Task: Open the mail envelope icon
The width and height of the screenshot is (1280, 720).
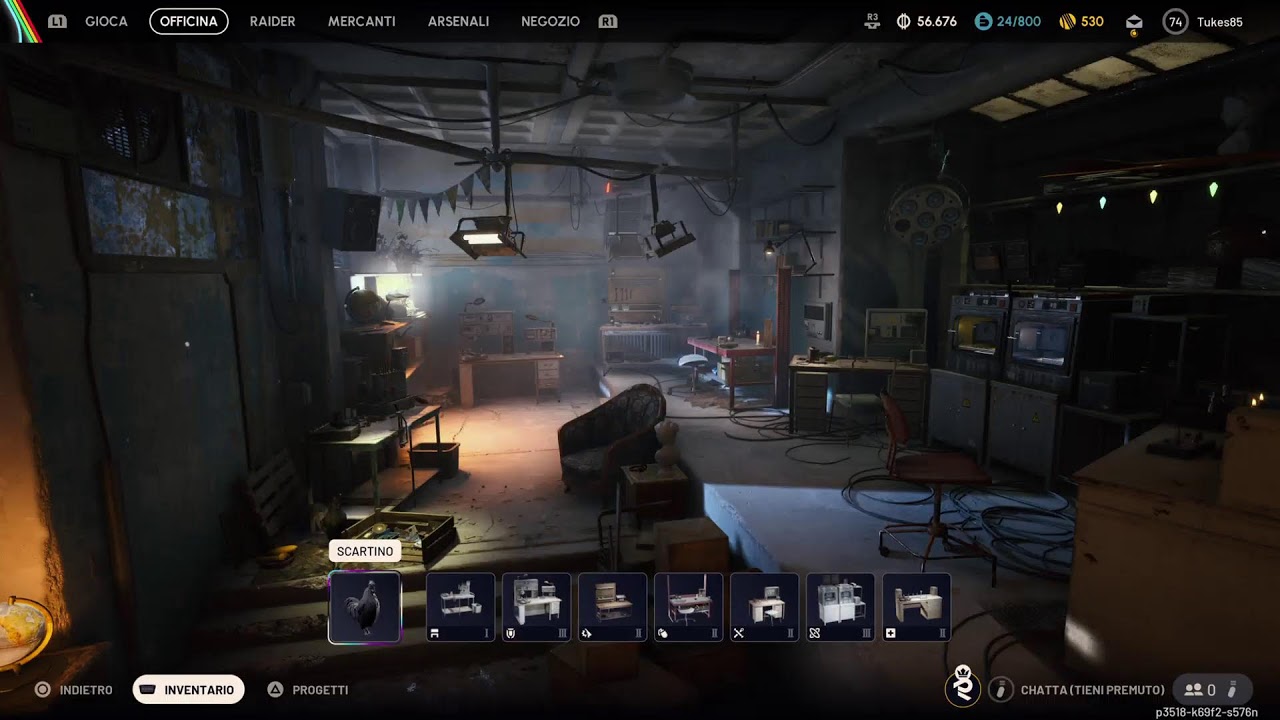Action: (x=1134, y=22)
